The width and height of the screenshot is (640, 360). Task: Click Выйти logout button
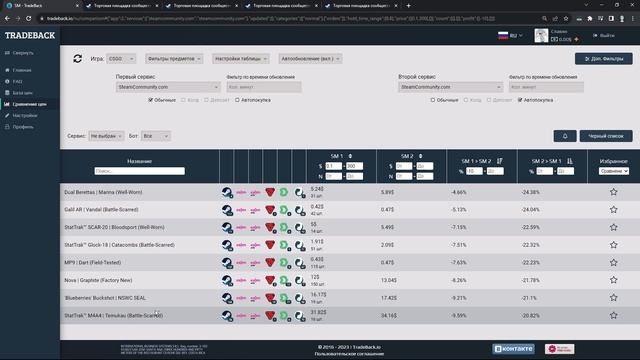click(x=604, y=36)
